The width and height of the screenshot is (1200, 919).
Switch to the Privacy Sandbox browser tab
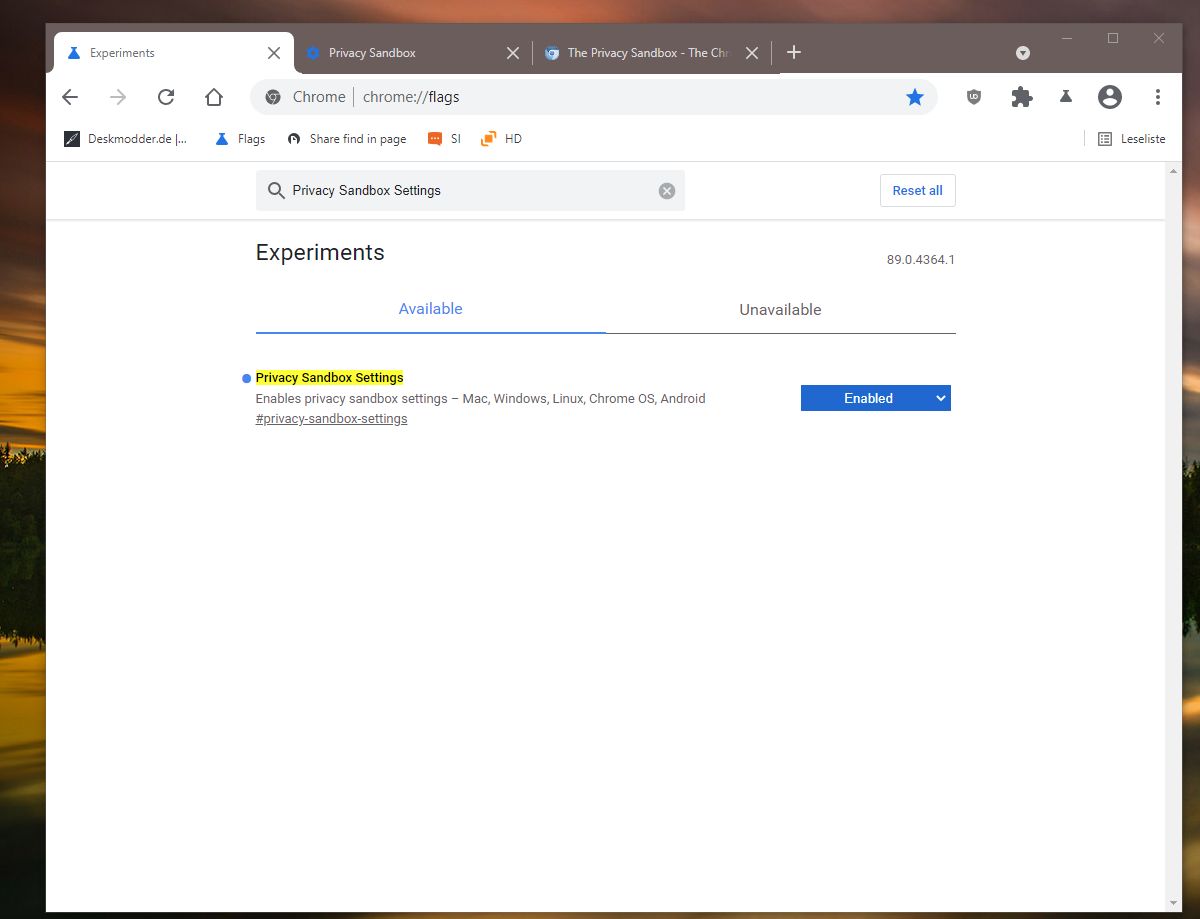point(400,53)
